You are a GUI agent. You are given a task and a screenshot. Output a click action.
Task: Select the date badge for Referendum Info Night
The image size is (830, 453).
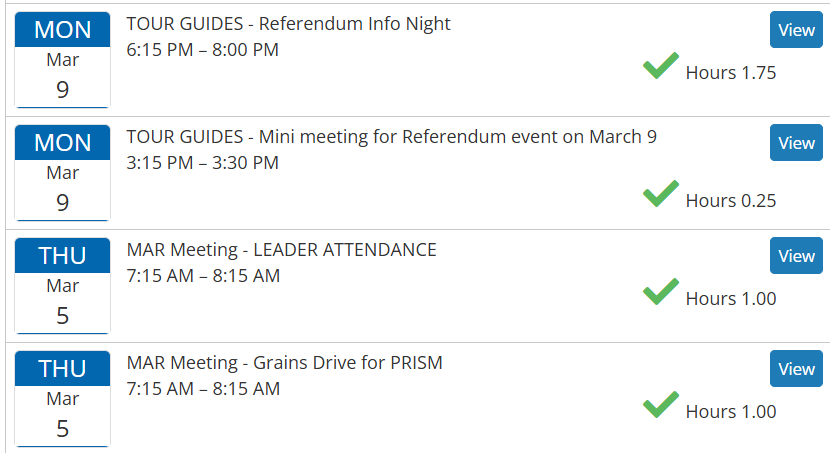[x=62, y=60]
